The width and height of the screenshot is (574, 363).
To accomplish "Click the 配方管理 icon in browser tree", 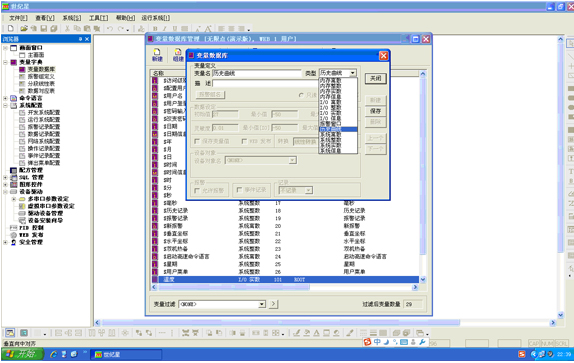I will (x=14, y=170).
